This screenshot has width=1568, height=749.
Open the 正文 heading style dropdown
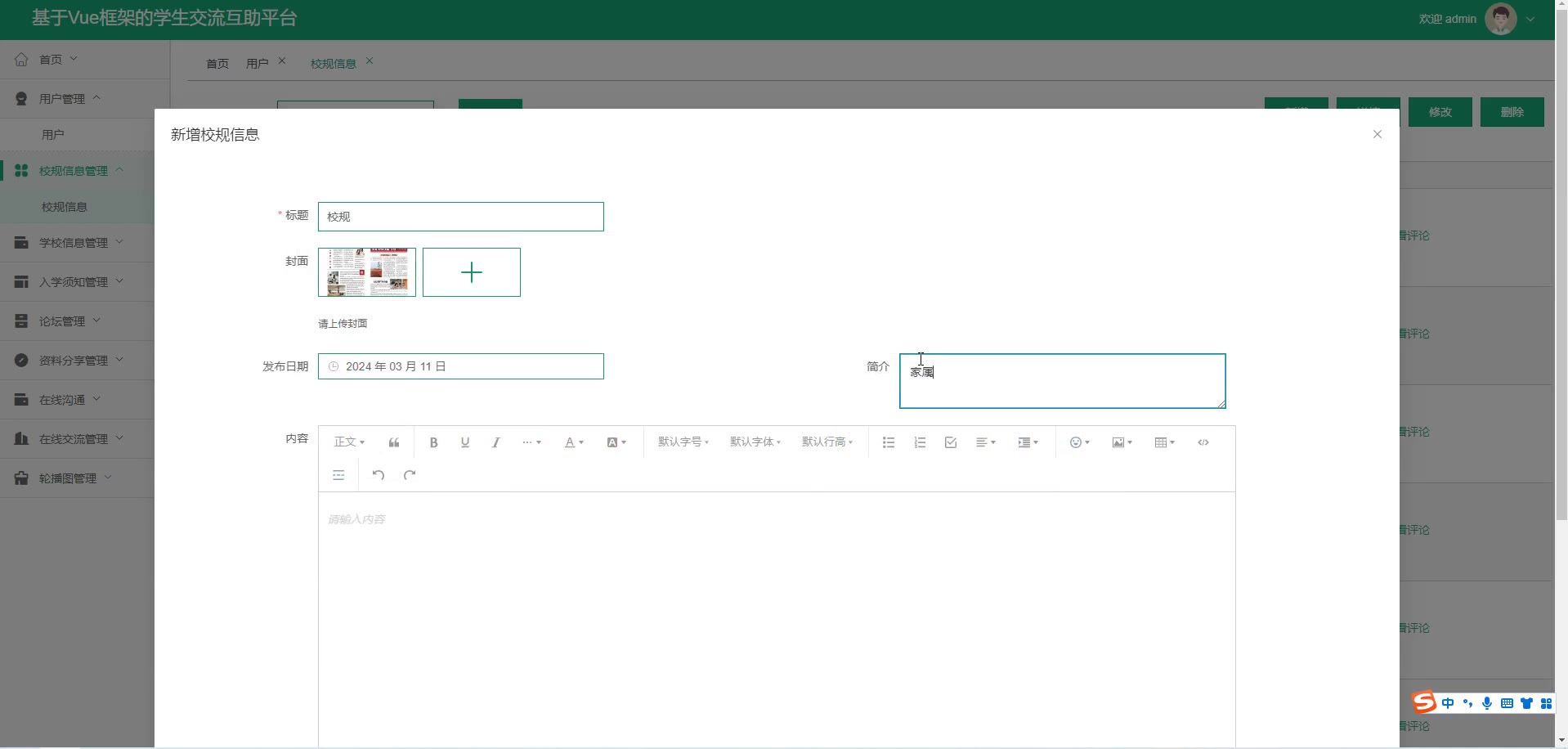point(349,442)
